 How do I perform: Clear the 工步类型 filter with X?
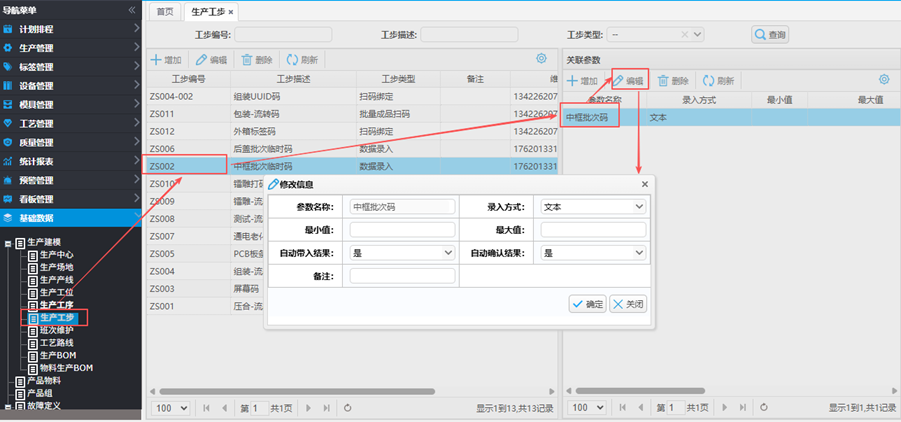[684, 34]
